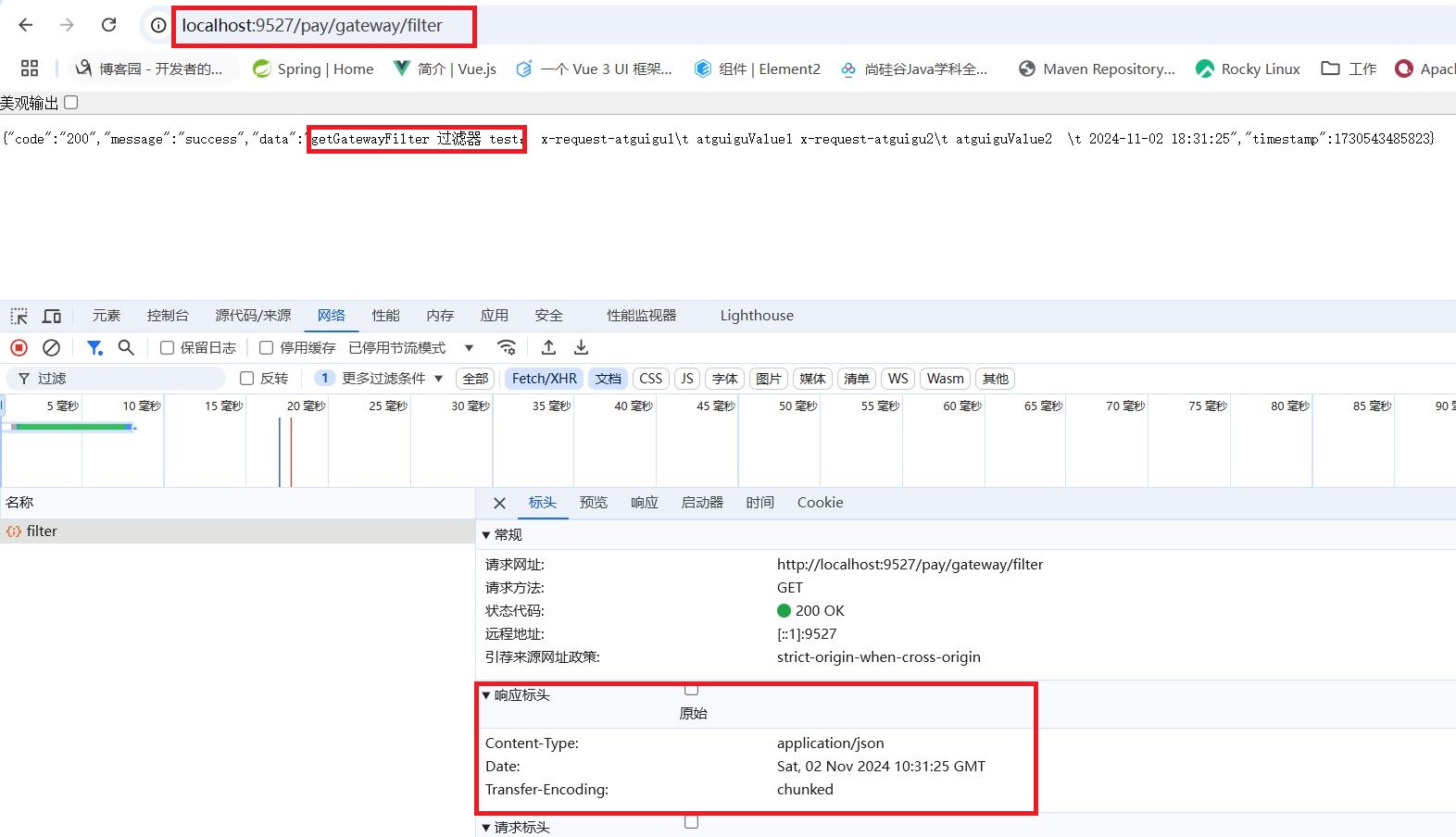Open the 尚硅谷Java学科全 bookmark
The image size is (1456, 837).
pos(914,69)
